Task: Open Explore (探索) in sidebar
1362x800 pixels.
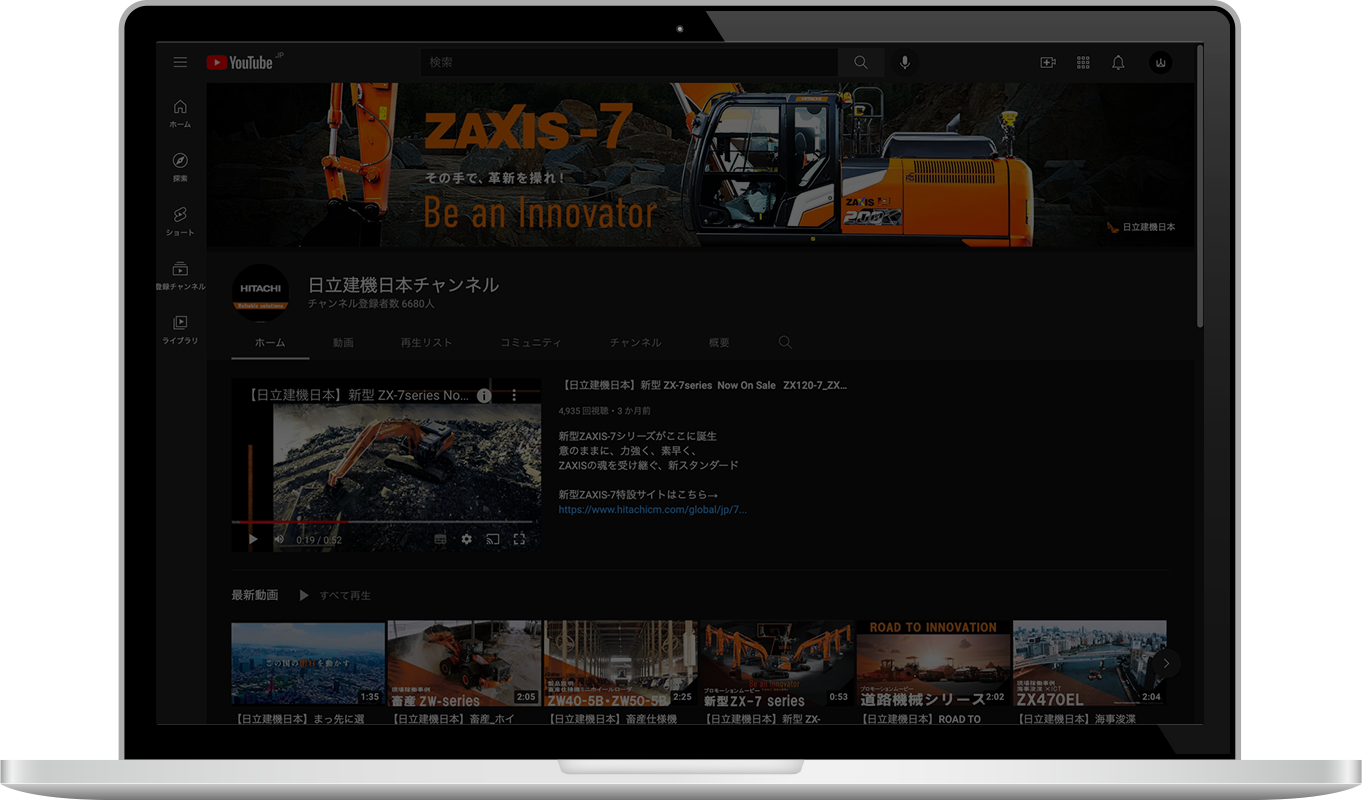Action: click(180, 168)
